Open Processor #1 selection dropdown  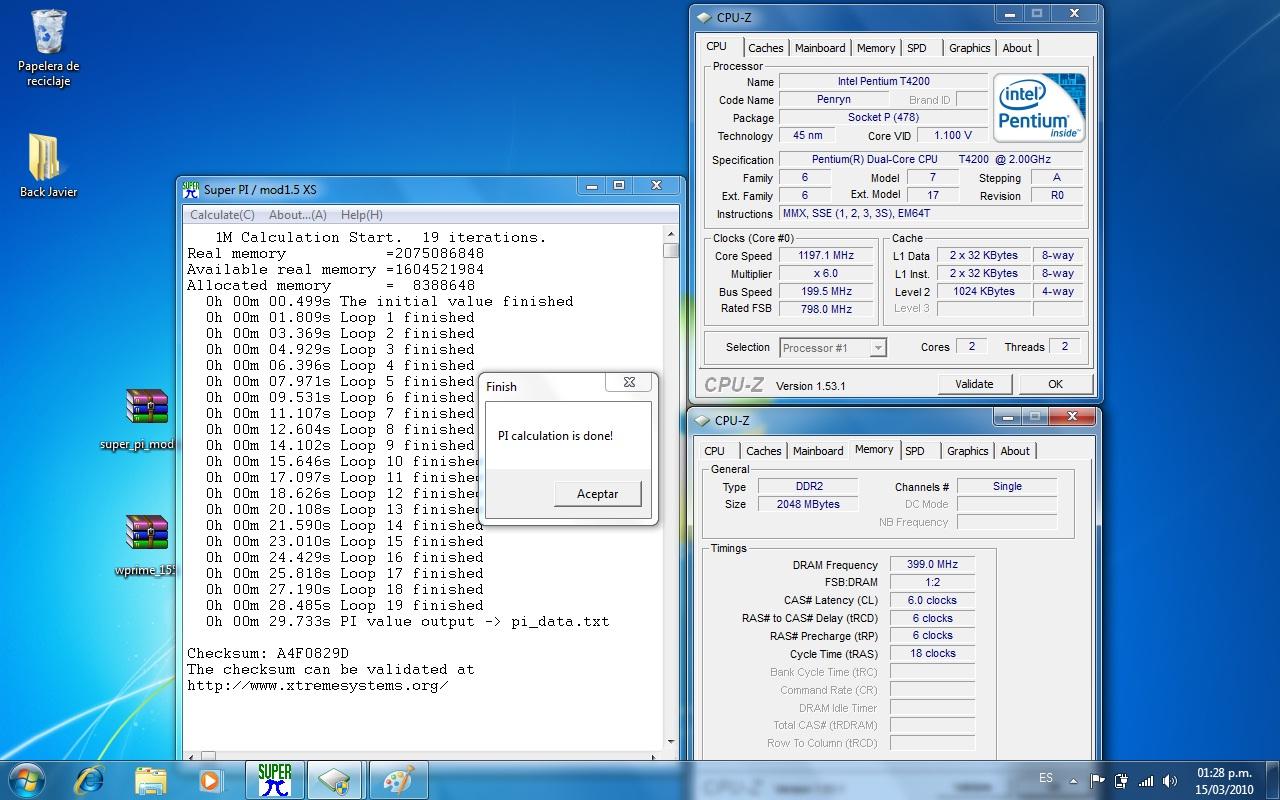click(832, 348)
